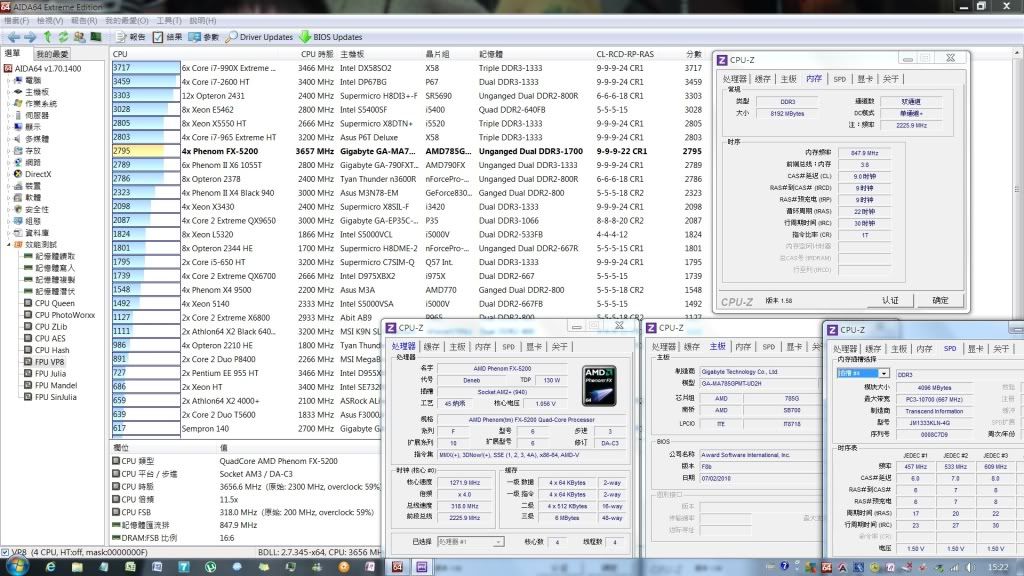Switch to the 我的最愛 favorites tab

52,54
